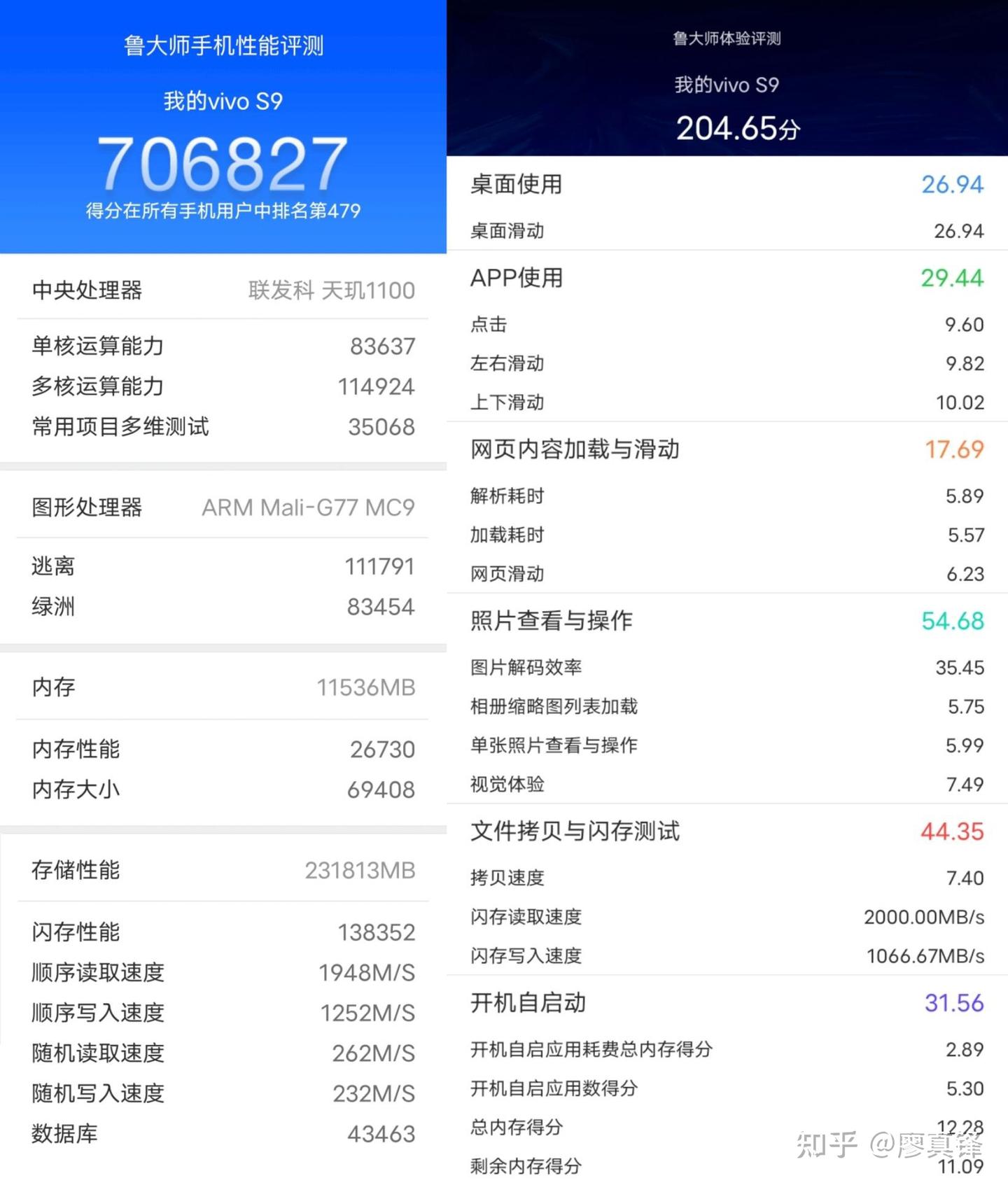This screenshot has width=1008, height=1185.
Task: Select the experience score "204.65分"
Action: [x=738, y=128]
